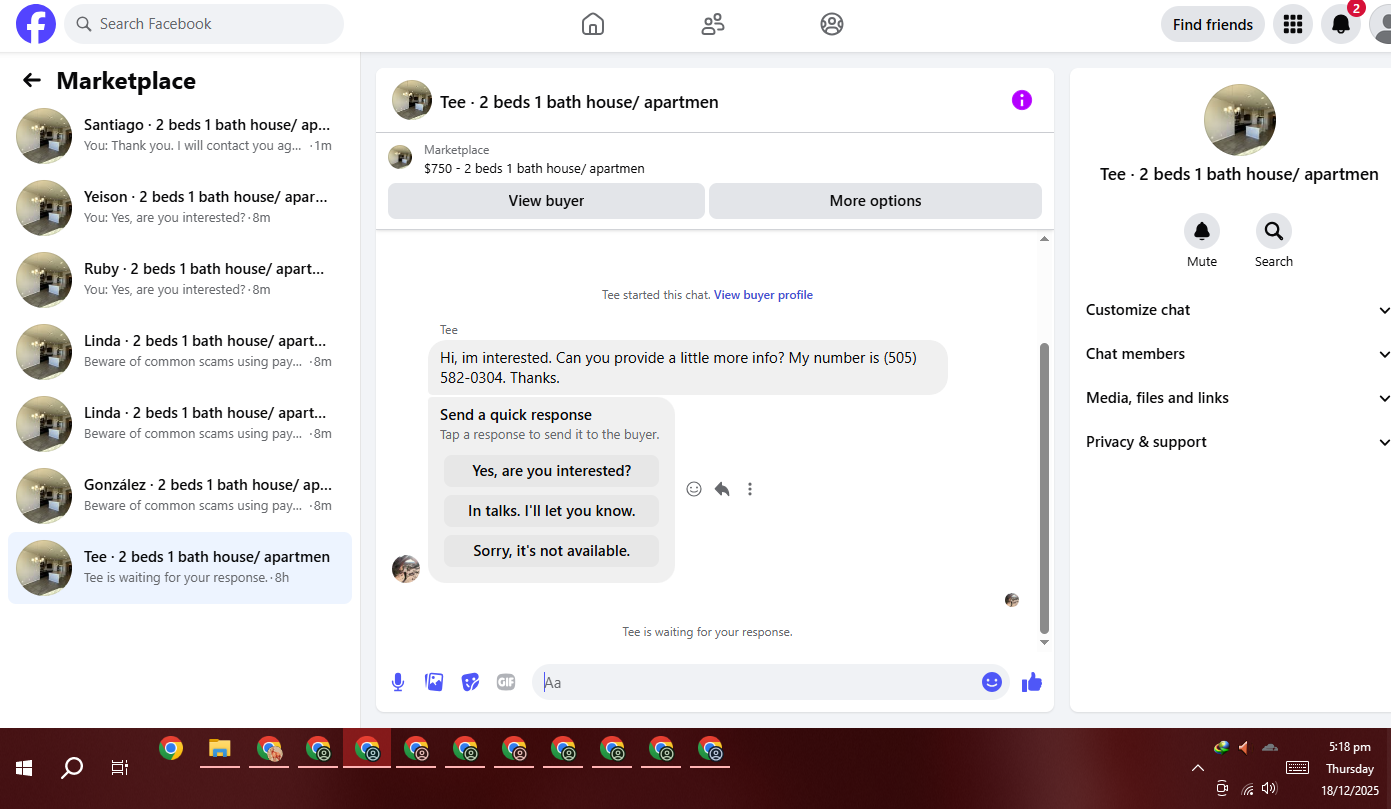The image size is (1391, 809).
Task: Click Tee's message containing the phone number
Action: [x=688, y=368]
